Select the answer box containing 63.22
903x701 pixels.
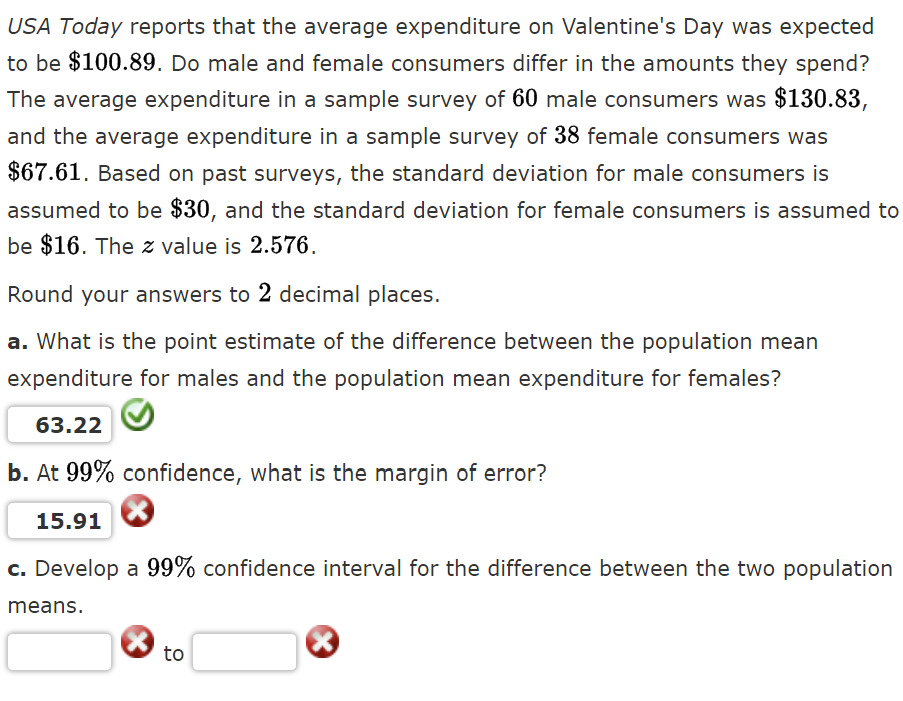pos(59,424)
